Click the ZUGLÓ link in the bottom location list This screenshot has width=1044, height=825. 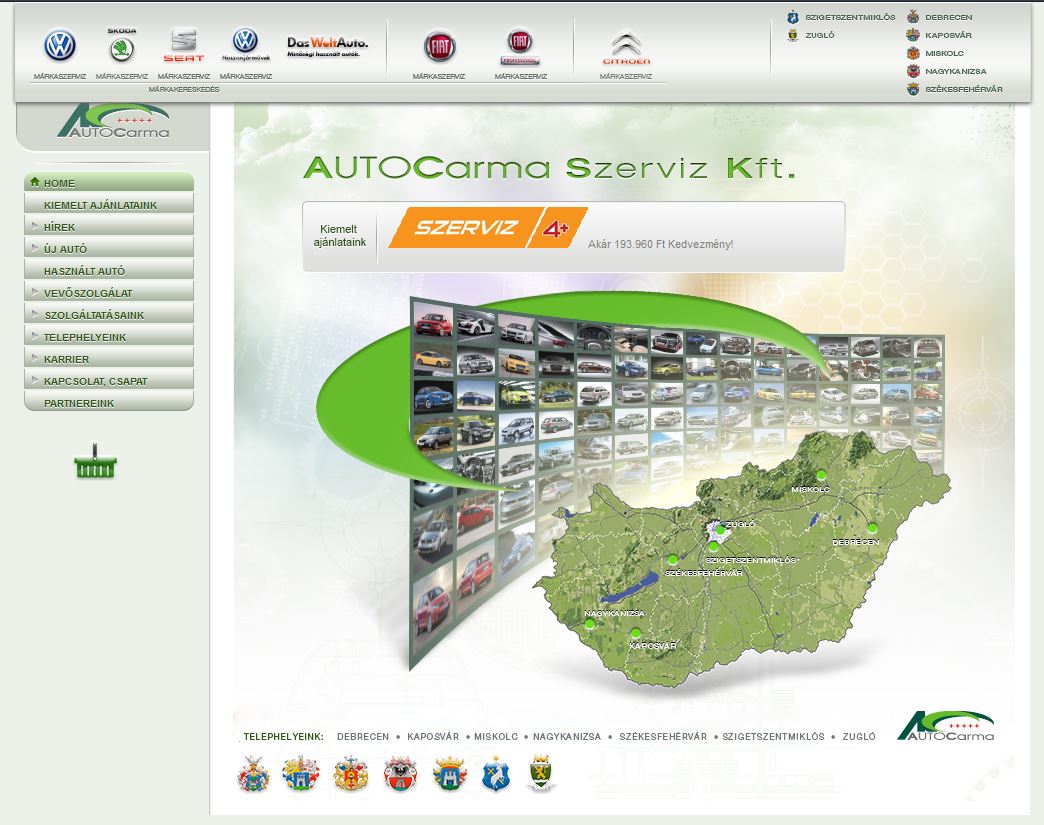[859, 736]
